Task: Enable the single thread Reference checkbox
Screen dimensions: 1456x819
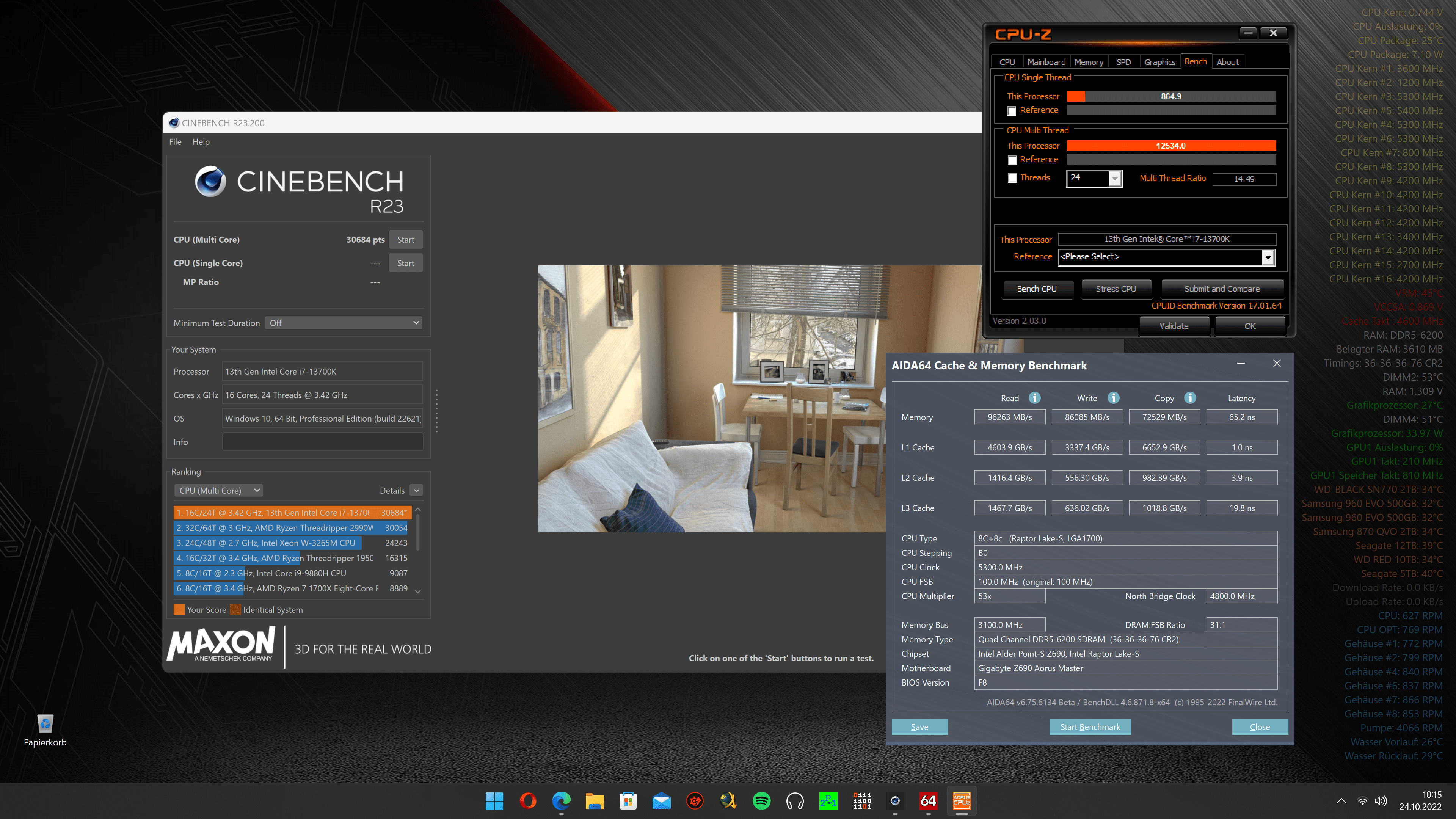Action: (1012, 111)
